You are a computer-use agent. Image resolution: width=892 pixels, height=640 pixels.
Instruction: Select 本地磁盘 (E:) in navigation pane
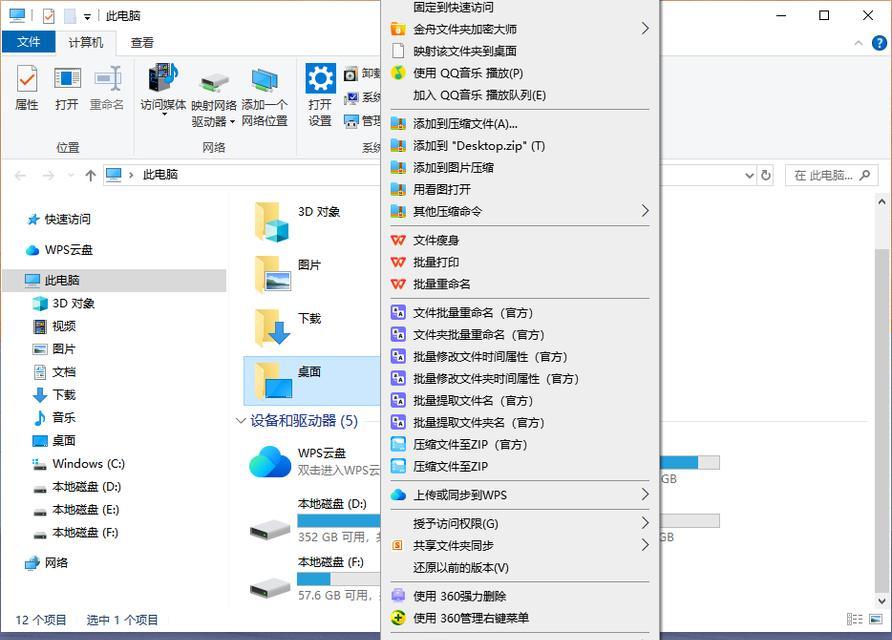point(85,510)
